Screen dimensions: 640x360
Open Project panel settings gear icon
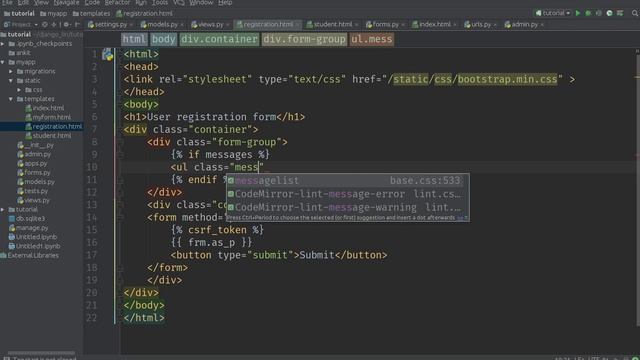pyautogui.click(x=66, y=24)
